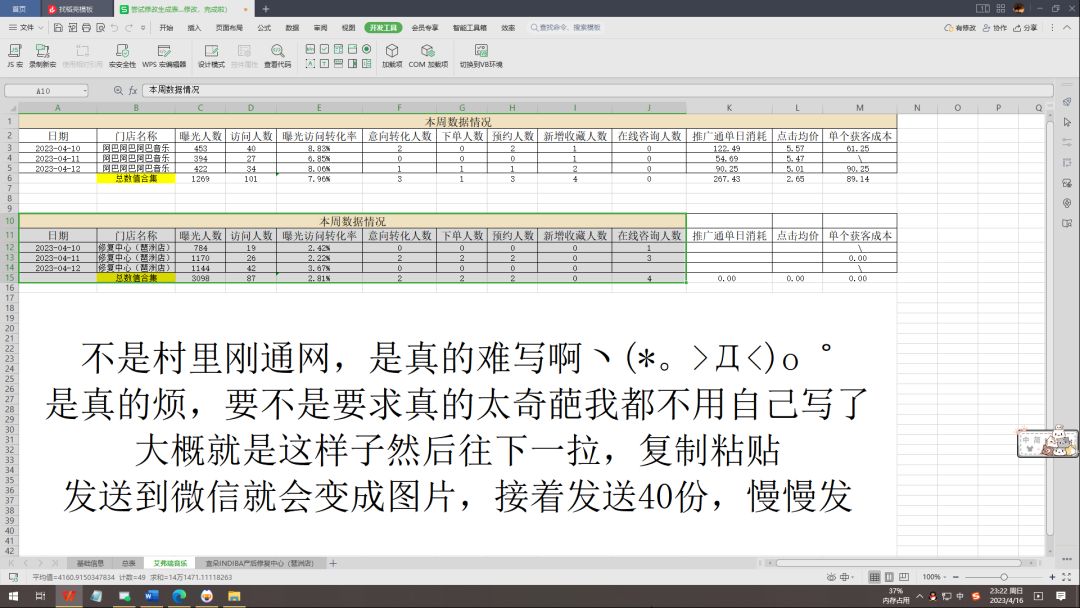Open 加载项 add-ins
The image size is (1080, 608).
[x=392, y=55]
